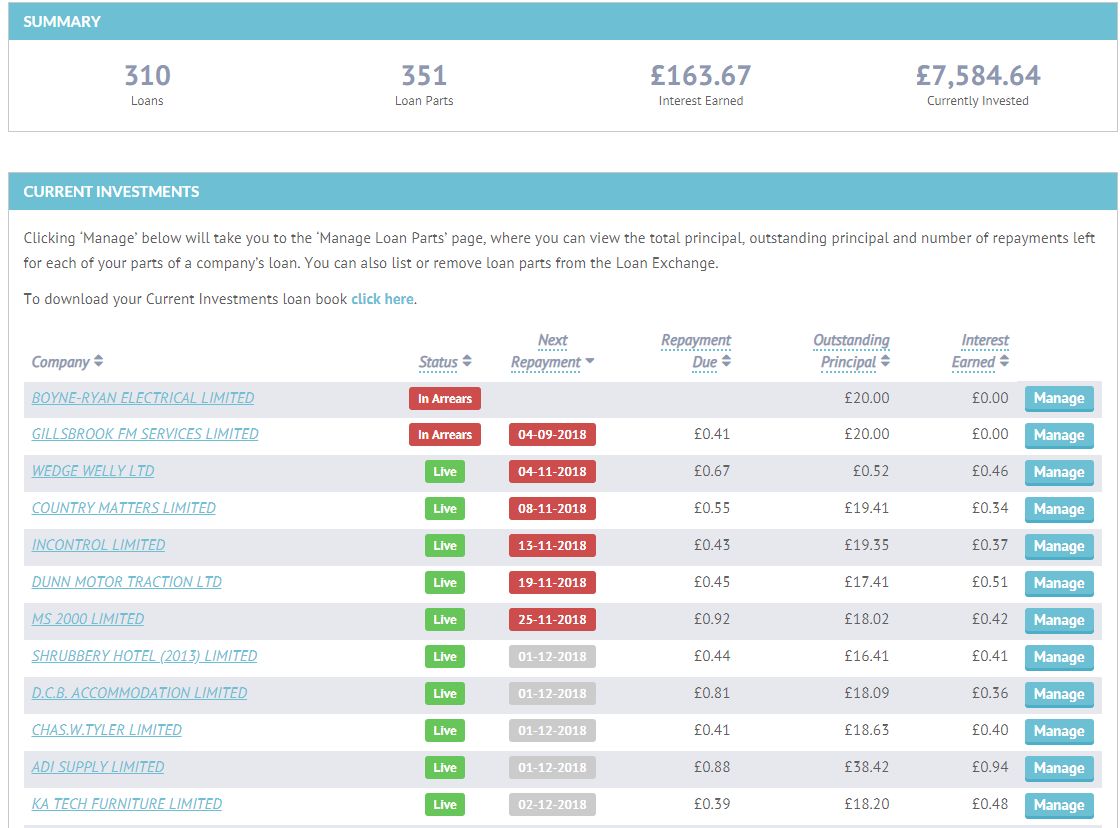1120x828 pixels.
Task: Manage ADI SUPPLY LIMITED loan parts
Action: point(1059,769)
